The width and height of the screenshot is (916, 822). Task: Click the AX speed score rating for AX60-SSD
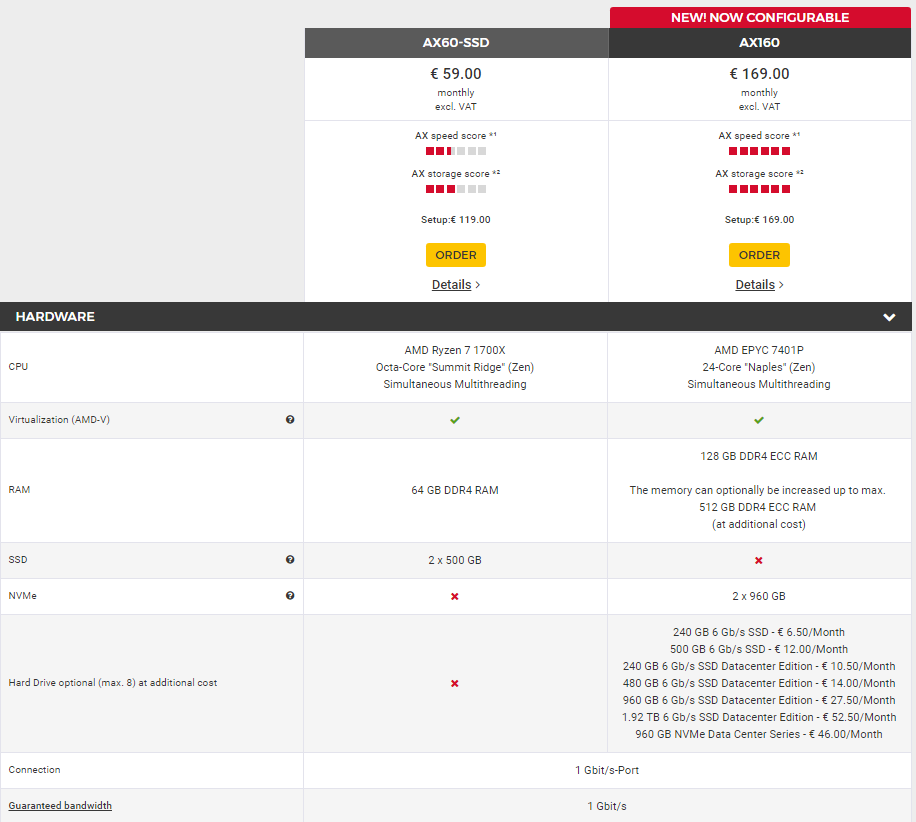pyautogui.click(x=456, y=151)
